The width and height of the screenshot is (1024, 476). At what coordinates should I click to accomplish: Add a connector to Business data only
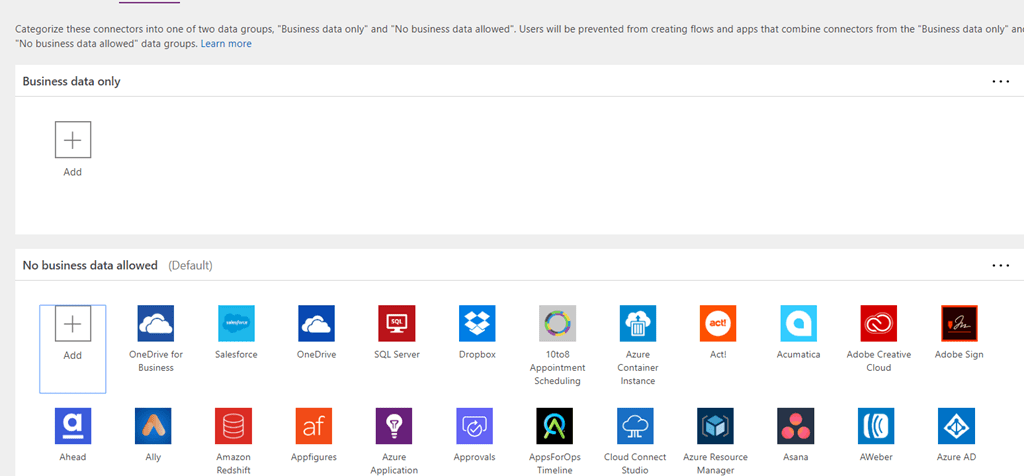click(x=72, y=140)
